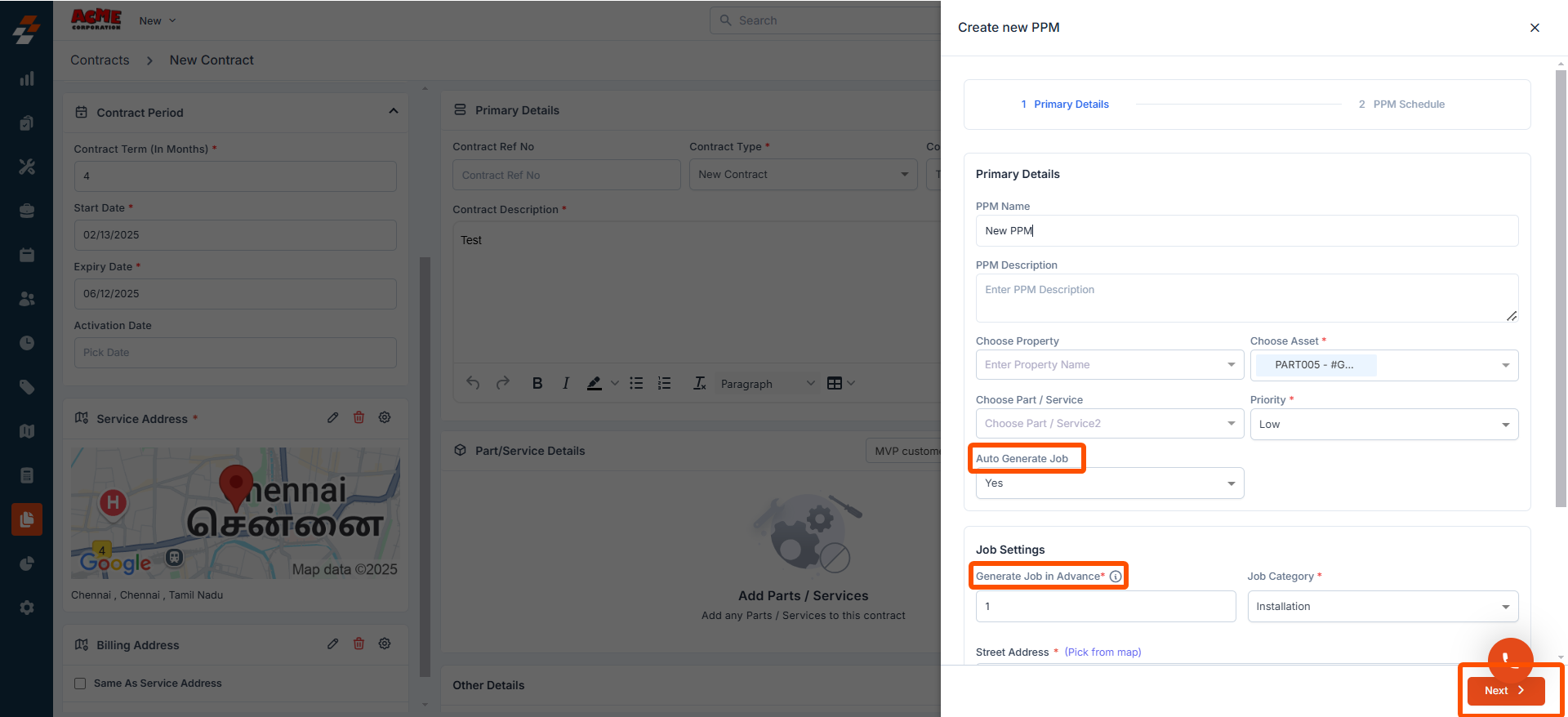Check the Same As Service Address checkbox
The height and width of the screenshot is (717, 1568).
80,684
